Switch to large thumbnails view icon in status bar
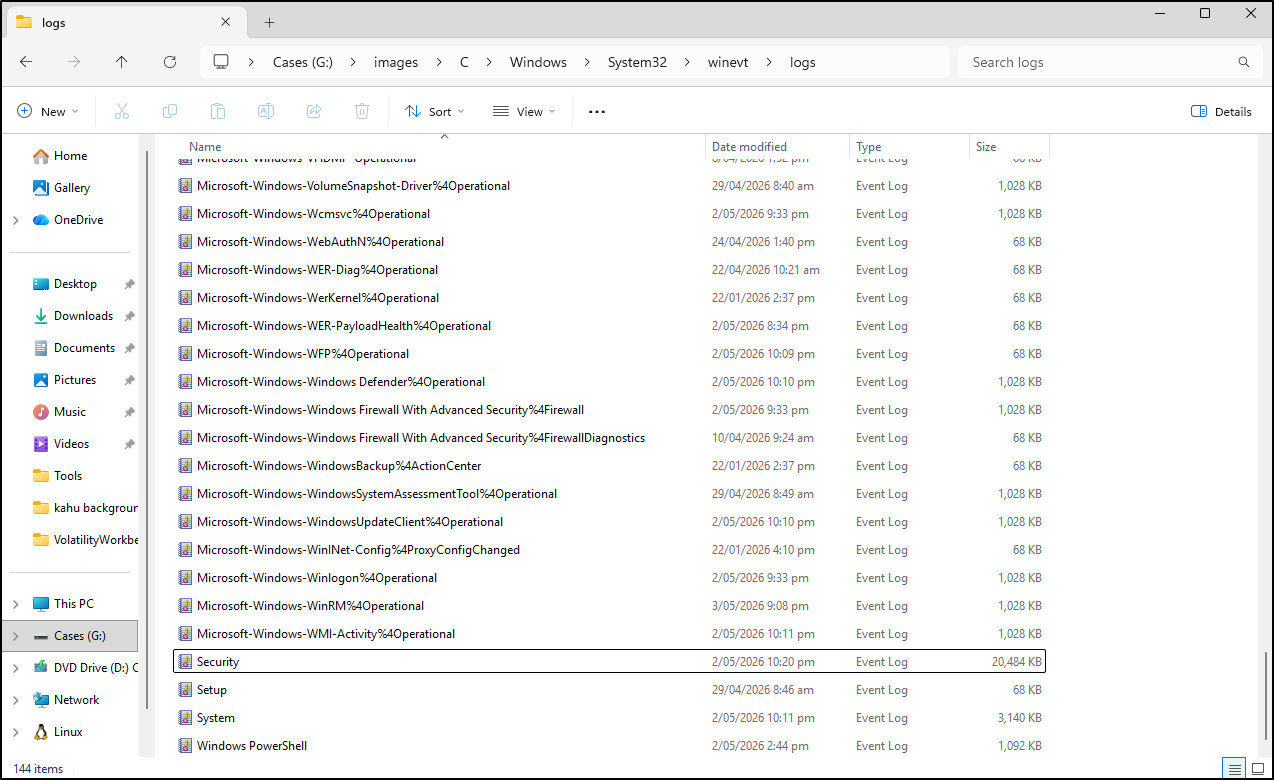Image resolution: width=1274 pixels, height=780 pixels. (1257, 768)
